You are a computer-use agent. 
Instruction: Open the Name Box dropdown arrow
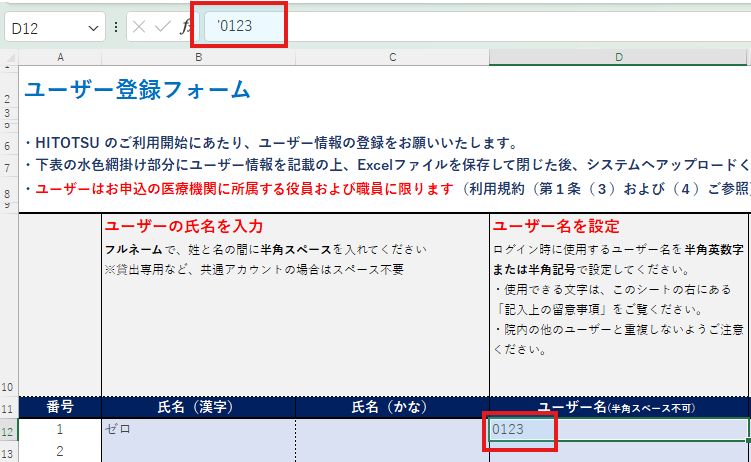click(x=94, y=28)
